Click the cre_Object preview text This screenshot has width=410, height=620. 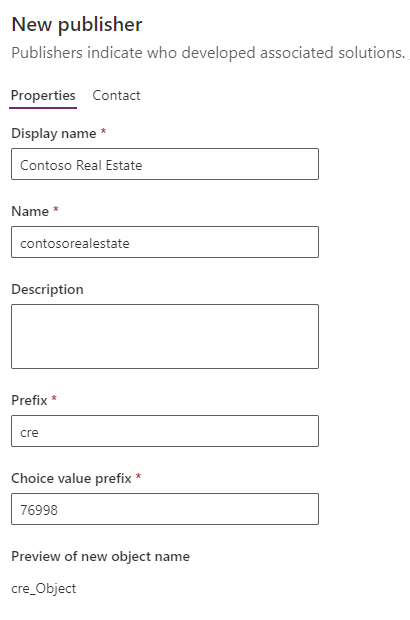(43, 588)
